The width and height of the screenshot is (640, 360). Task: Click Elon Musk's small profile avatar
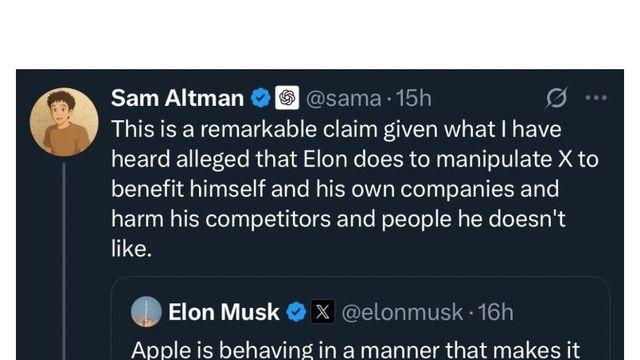click(146, 311)
